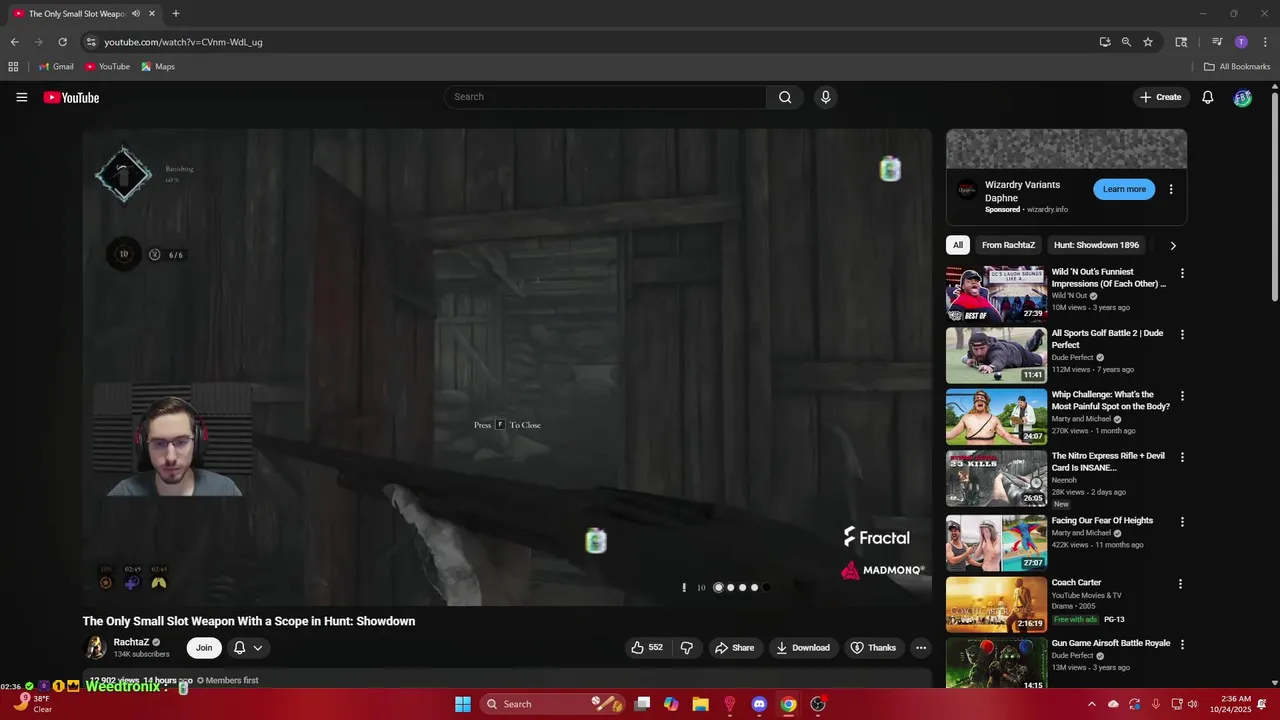
Task: Open the Gmail bookmark
Action: (x=56, y=67)
